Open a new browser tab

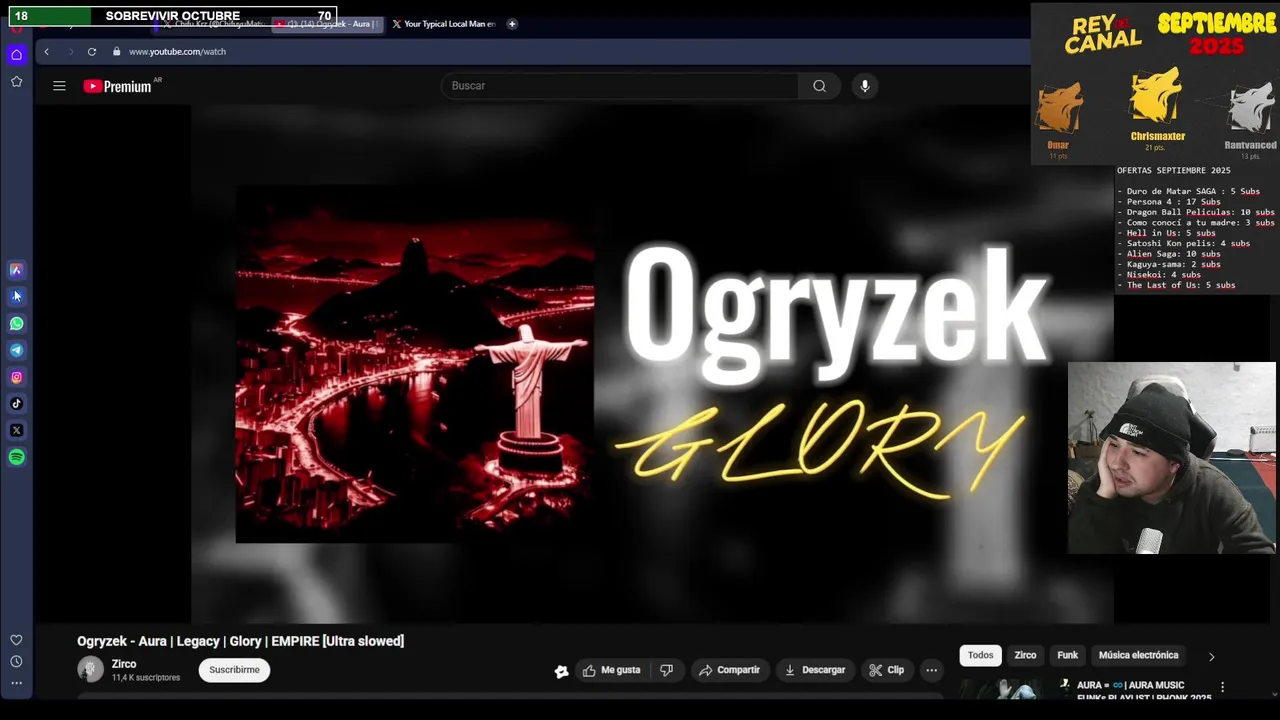coord(512,24)
